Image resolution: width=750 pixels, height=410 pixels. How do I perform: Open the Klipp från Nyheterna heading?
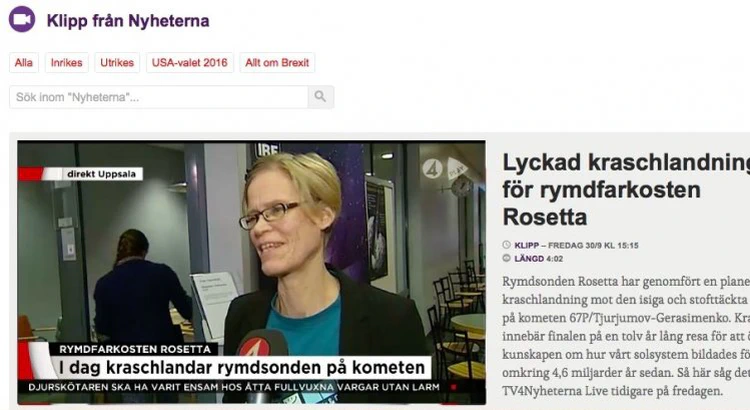(x=128, y=21)
